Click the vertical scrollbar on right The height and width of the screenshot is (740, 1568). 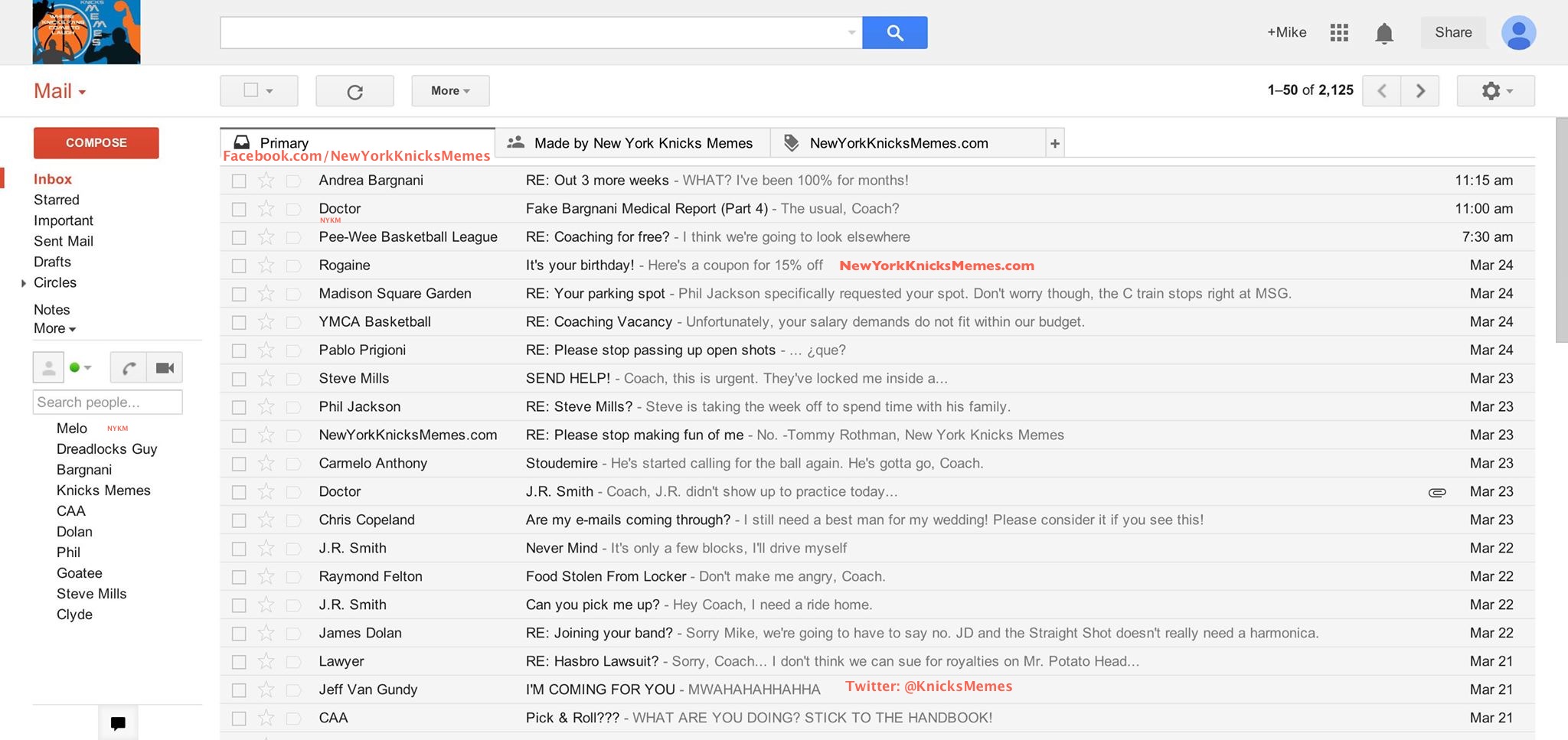(1561, 230)
